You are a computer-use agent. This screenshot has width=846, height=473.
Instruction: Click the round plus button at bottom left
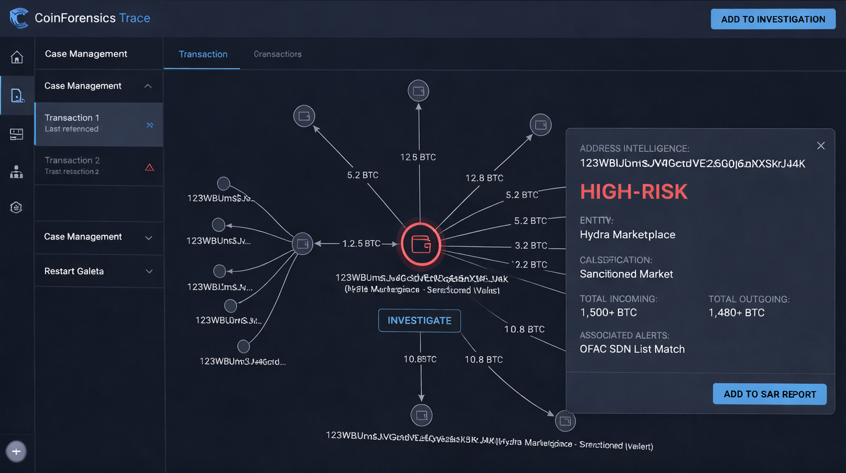(x=16, y=451)
